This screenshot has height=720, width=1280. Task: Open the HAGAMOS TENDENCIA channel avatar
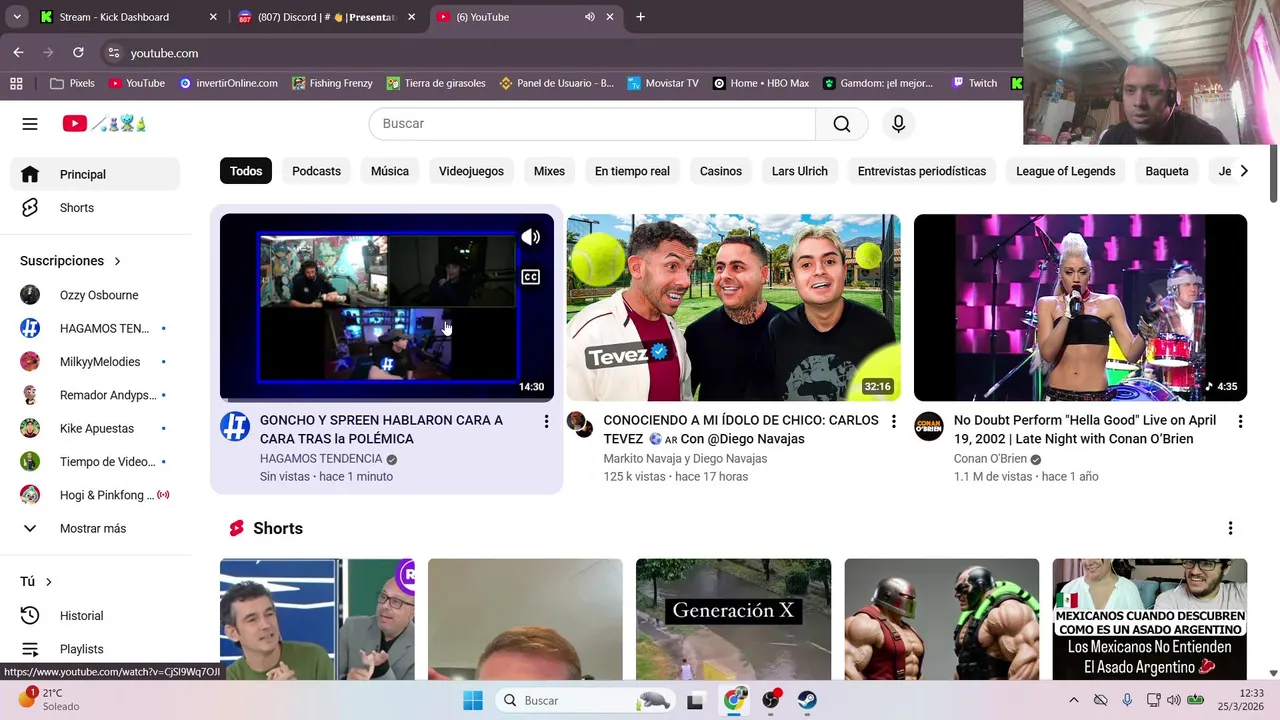click(235, 426)
